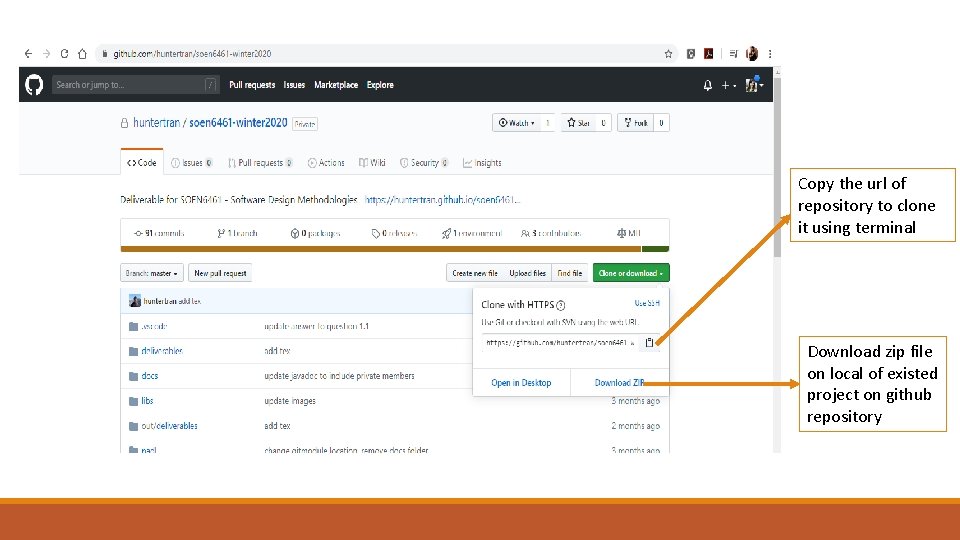Open GitHub notifications bell
The image size is (960, 540).
tap(707, 85)
